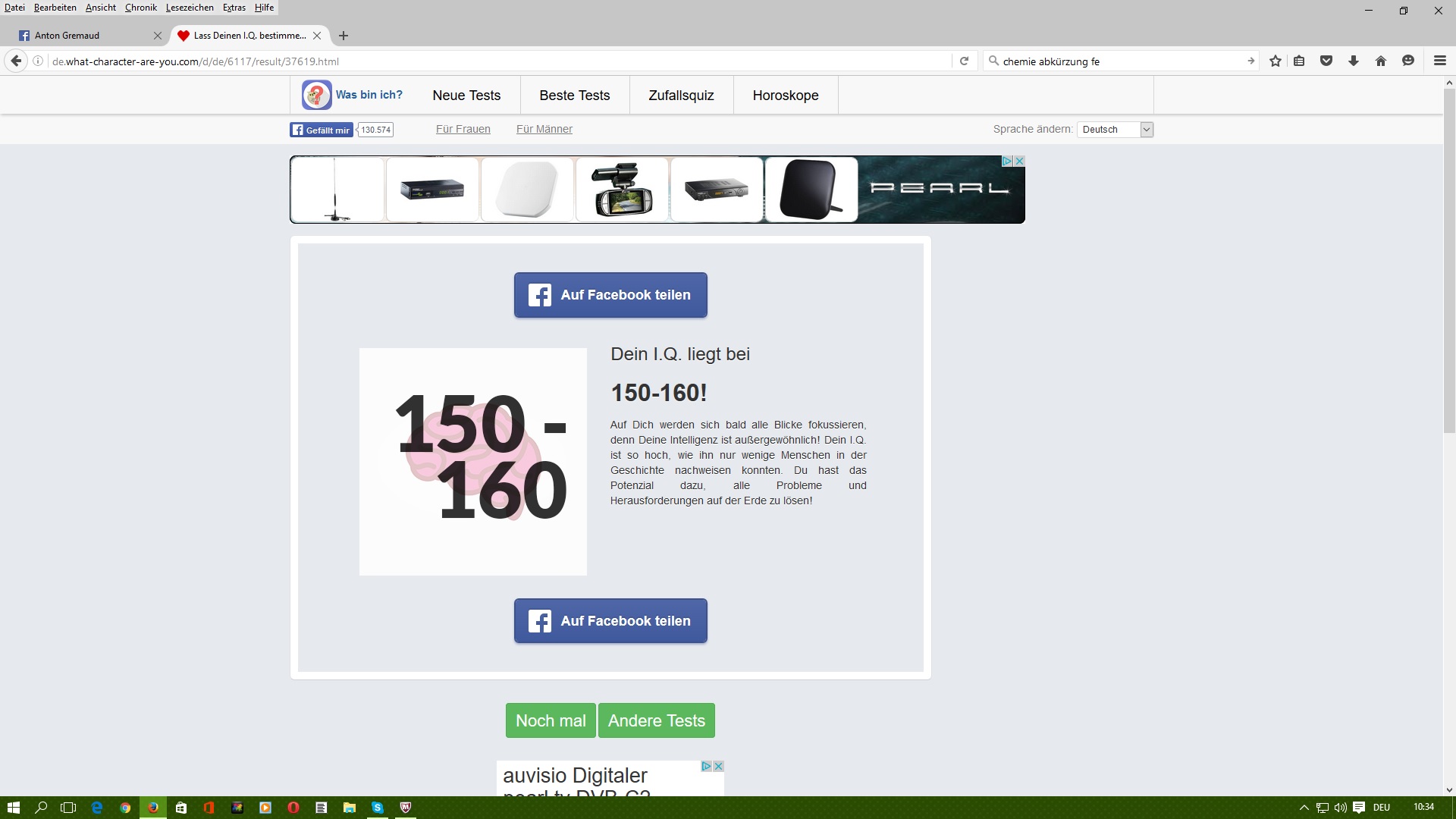This screenshot has height=819, width=1456.
Task: Click the Firefox back arrow button
Action: click(x=16, y=61)
